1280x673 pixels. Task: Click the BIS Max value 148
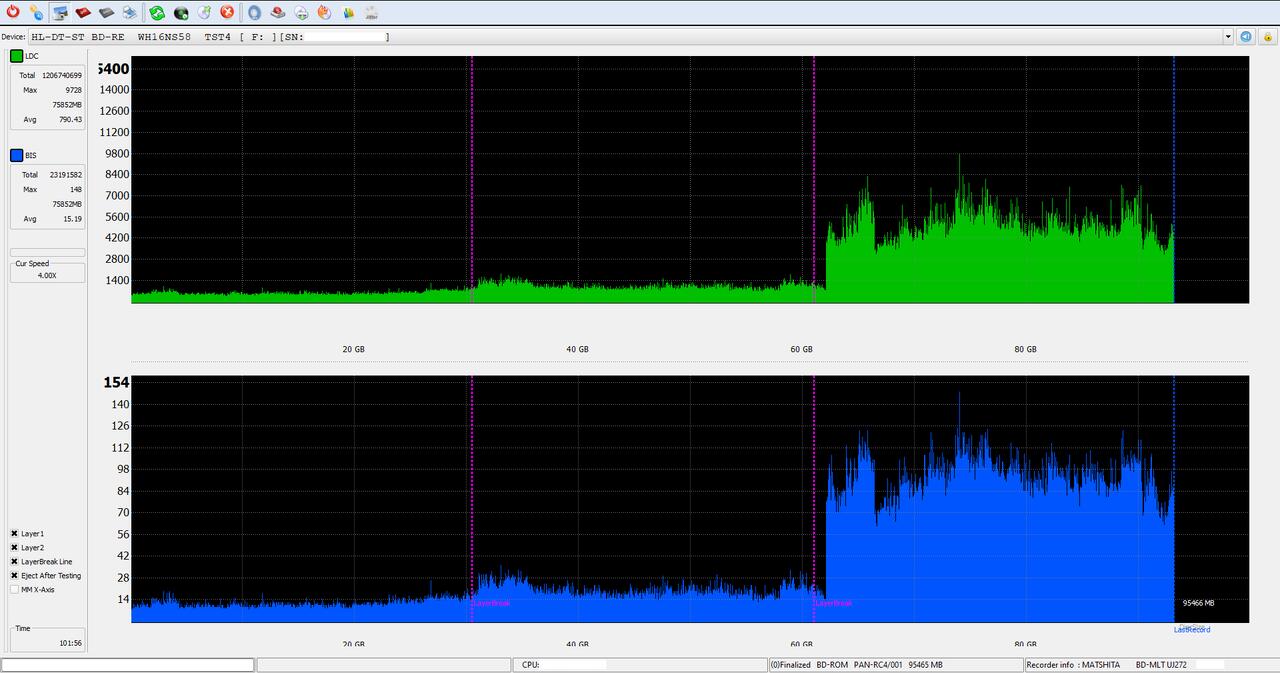click(76, 189)
